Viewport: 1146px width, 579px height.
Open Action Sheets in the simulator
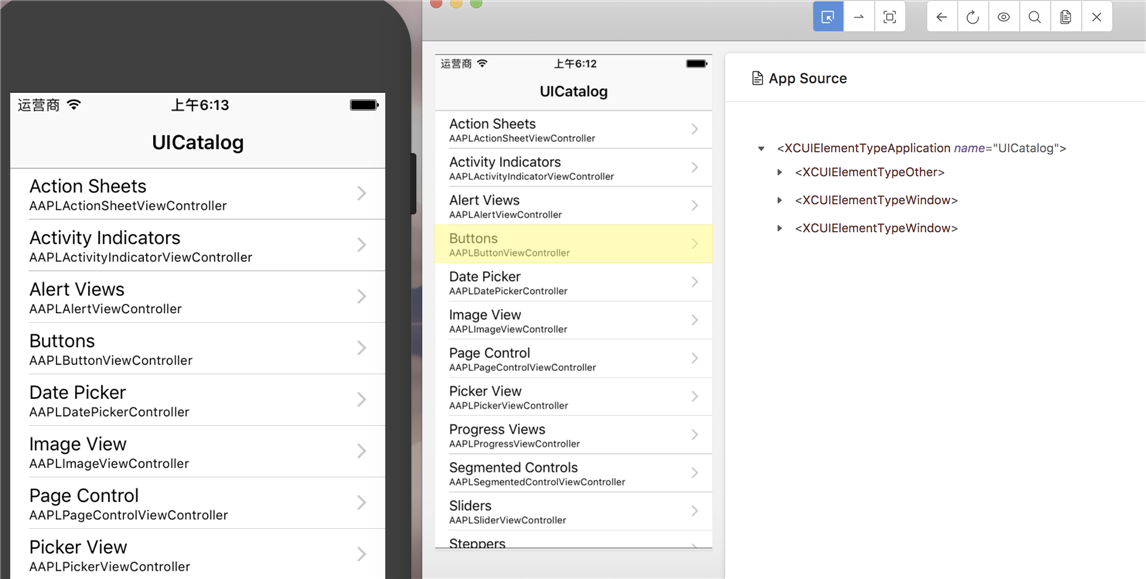(197, 194)
